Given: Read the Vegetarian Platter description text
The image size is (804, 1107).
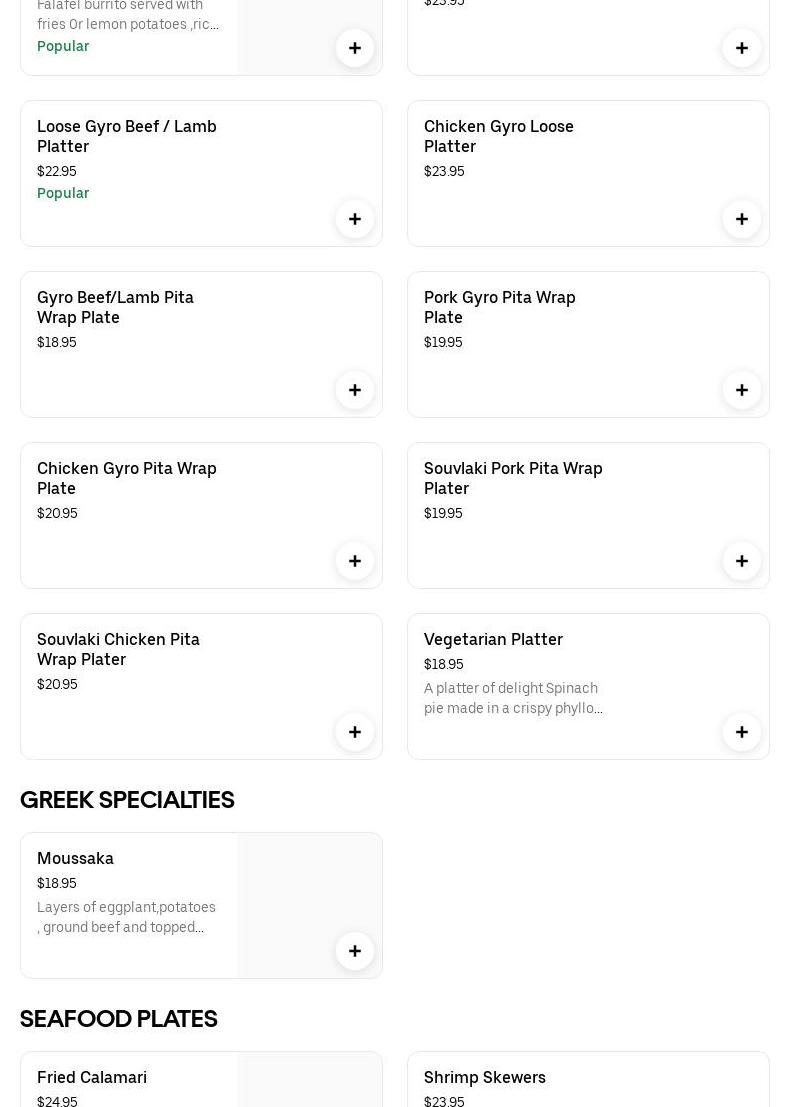Looking at the screenshot, I should pyautogui.click(x=513, y=698).
